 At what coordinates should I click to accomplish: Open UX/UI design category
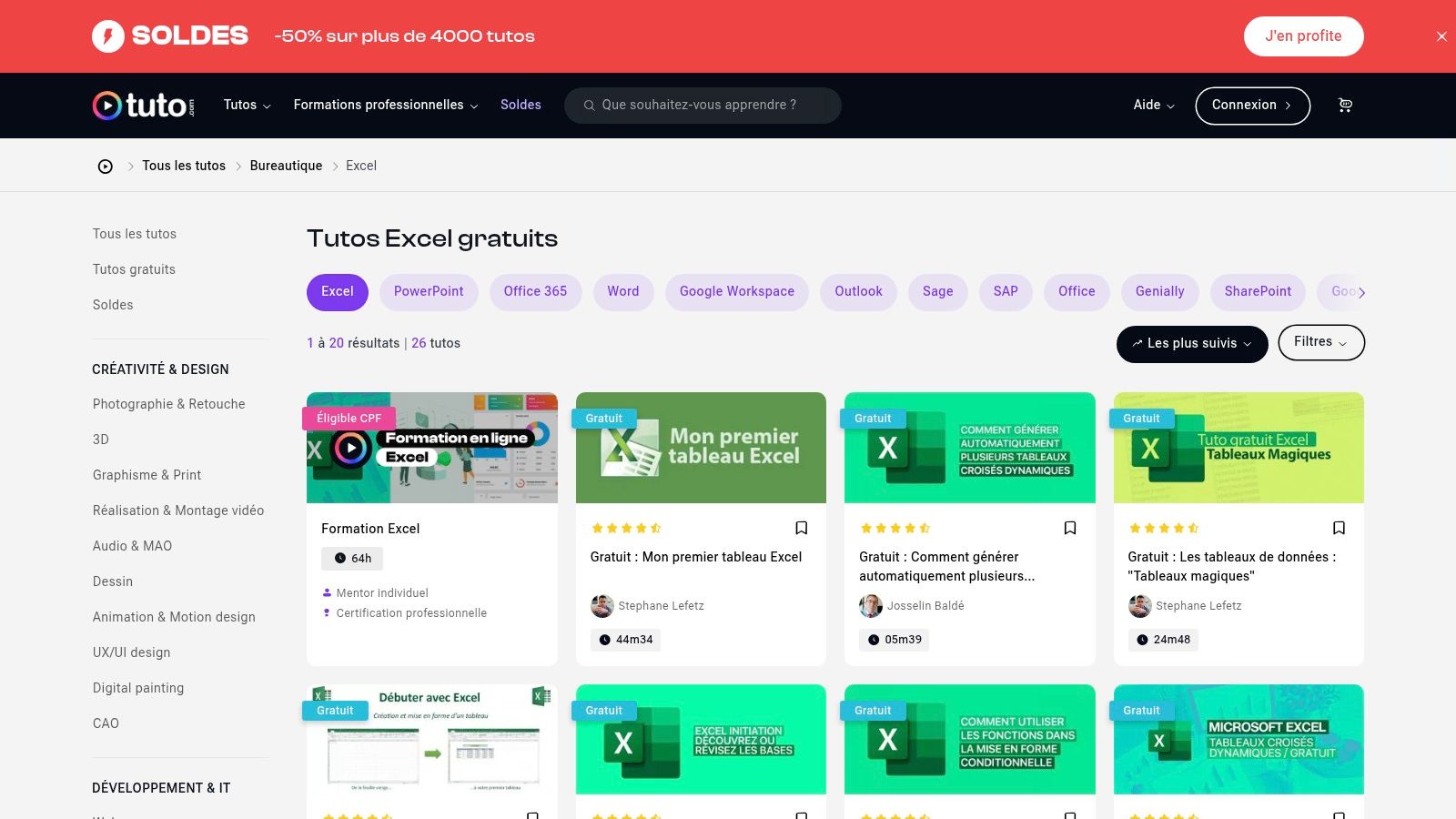coord(131,652)
